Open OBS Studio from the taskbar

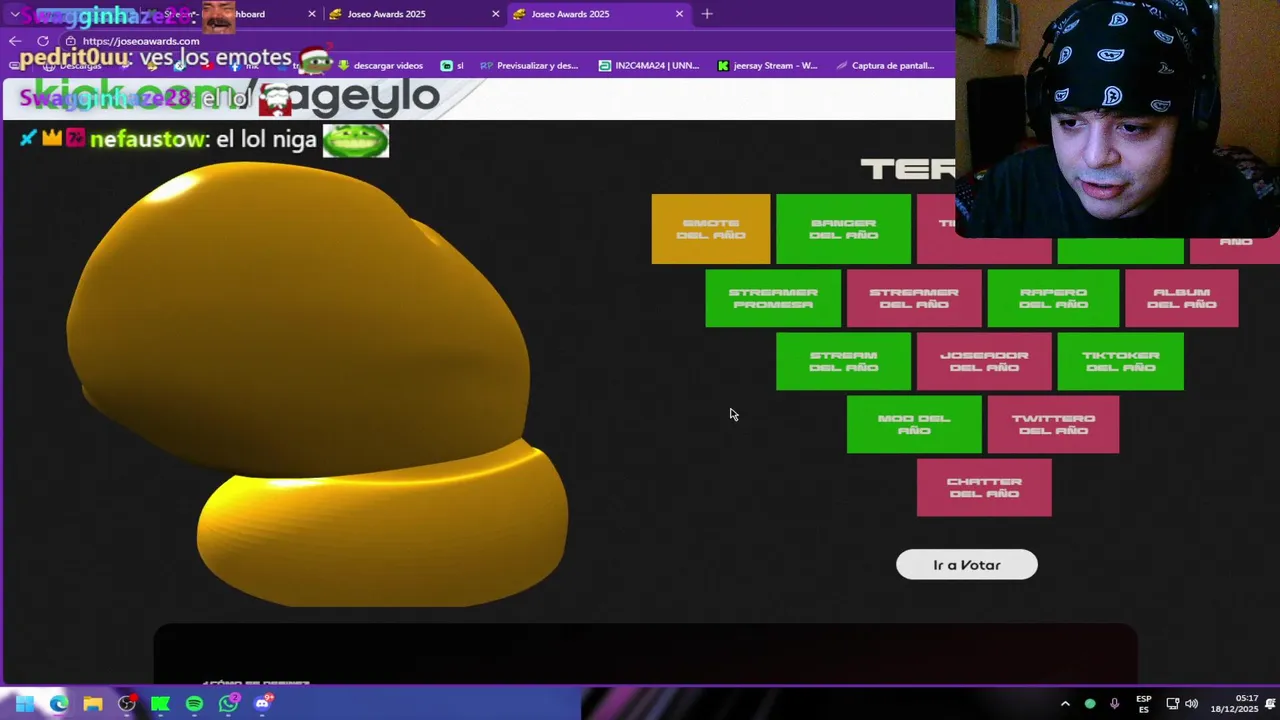click(x=127, y=704)
